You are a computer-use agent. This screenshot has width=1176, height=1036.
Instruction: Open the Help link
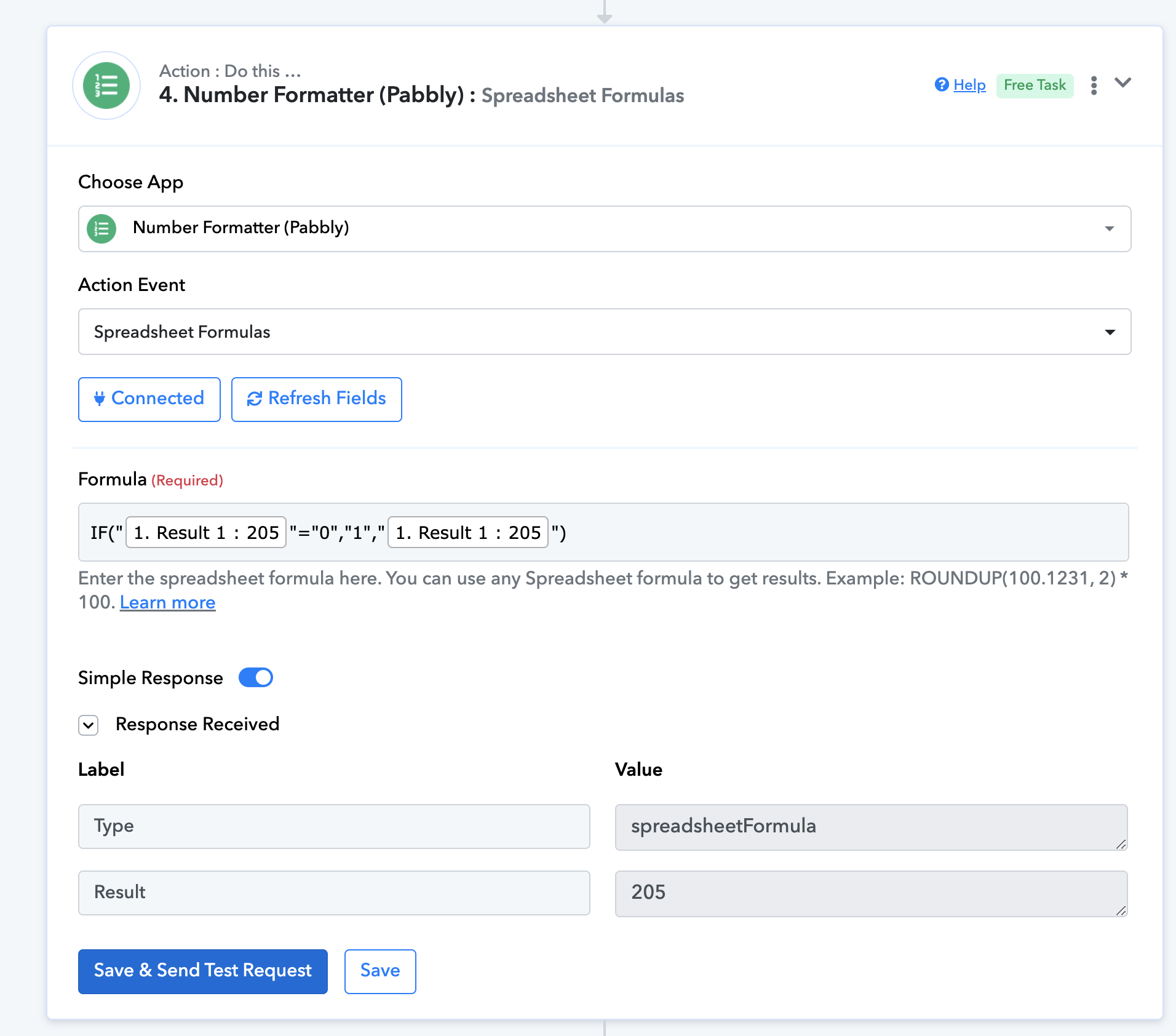pos(969,85)
